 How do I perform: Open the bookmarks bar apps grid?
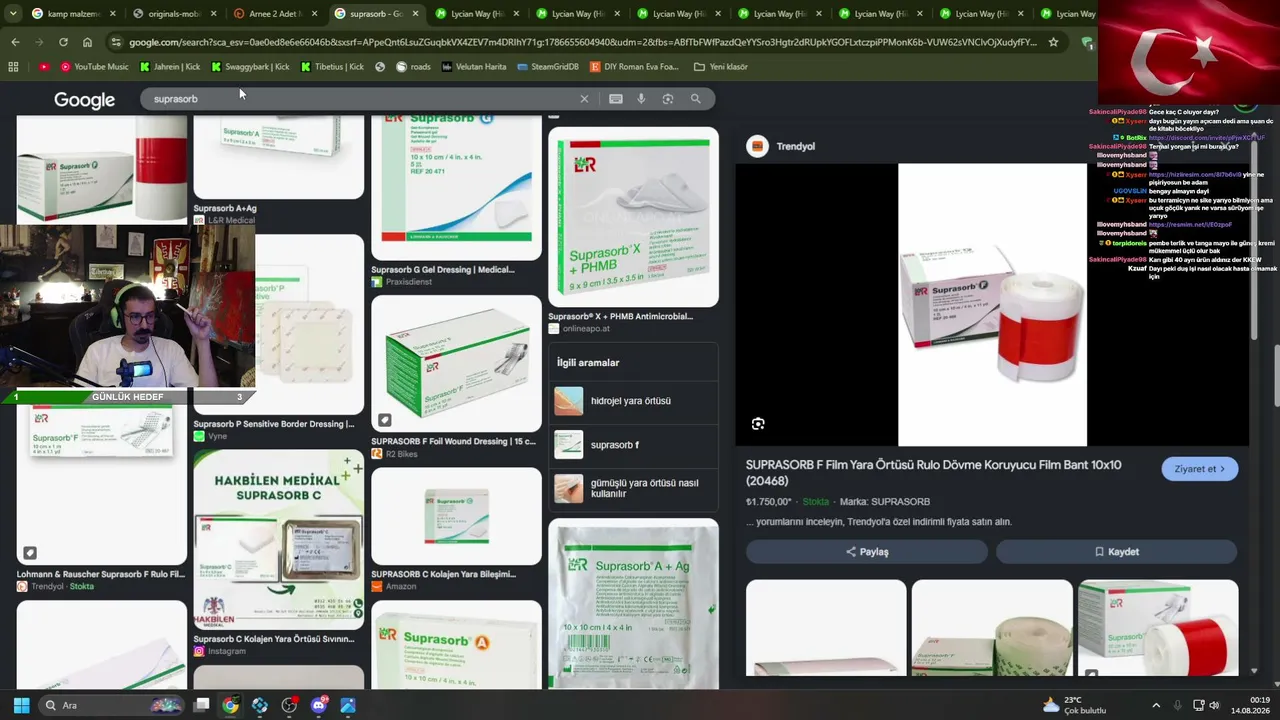pyautogui.click(x=13, y=67)
